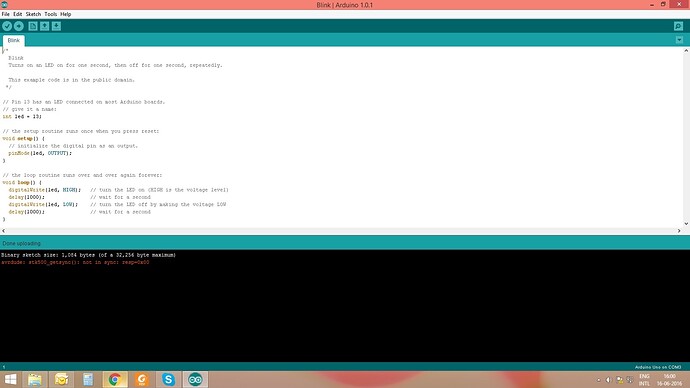The height and width of the screenshot is (388, 690).
Task: Select the Blink sketch tab
Action: click(14, 40)
